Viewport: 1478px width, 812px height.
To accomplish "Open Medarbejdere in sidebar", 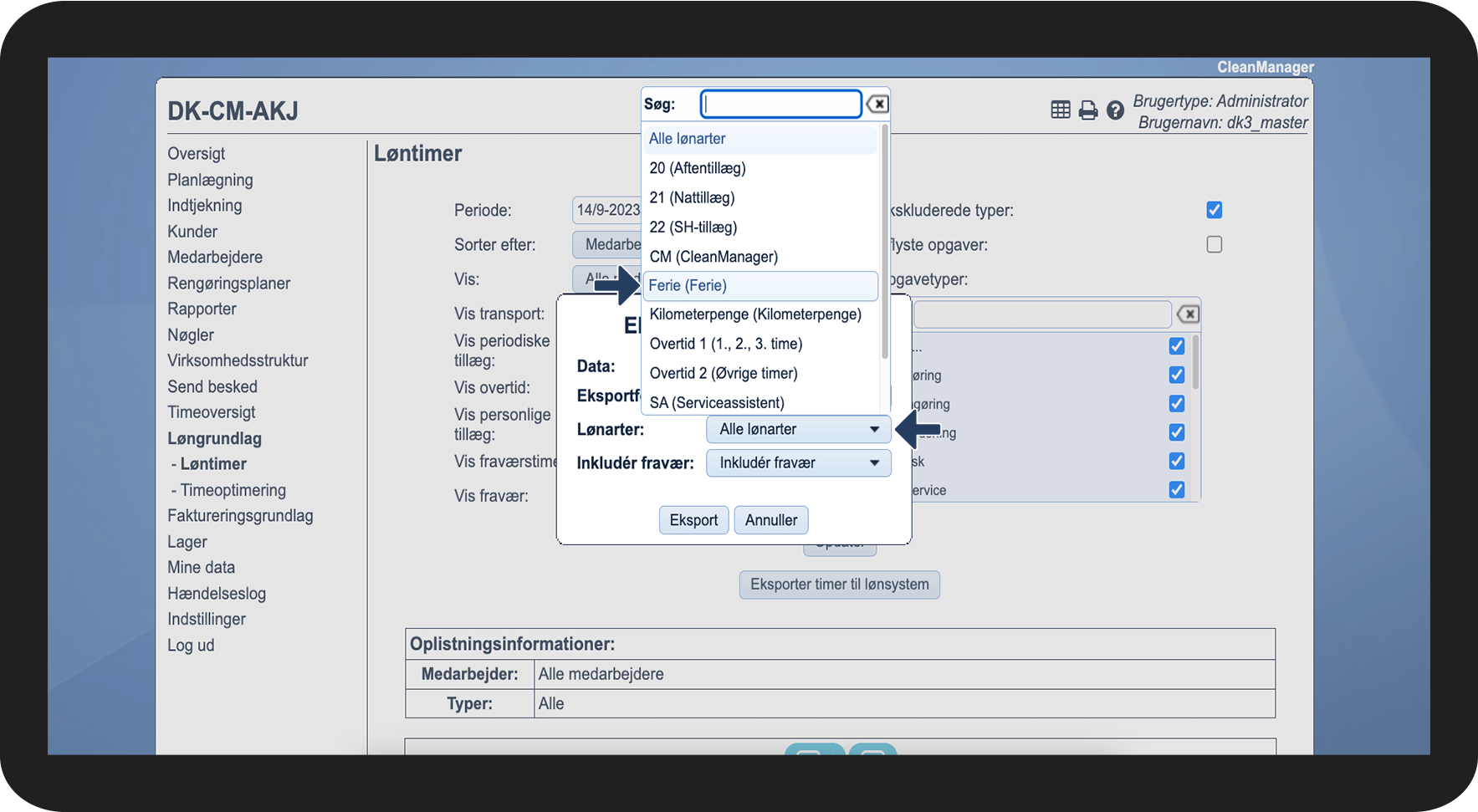I will [x=215, y=258].
